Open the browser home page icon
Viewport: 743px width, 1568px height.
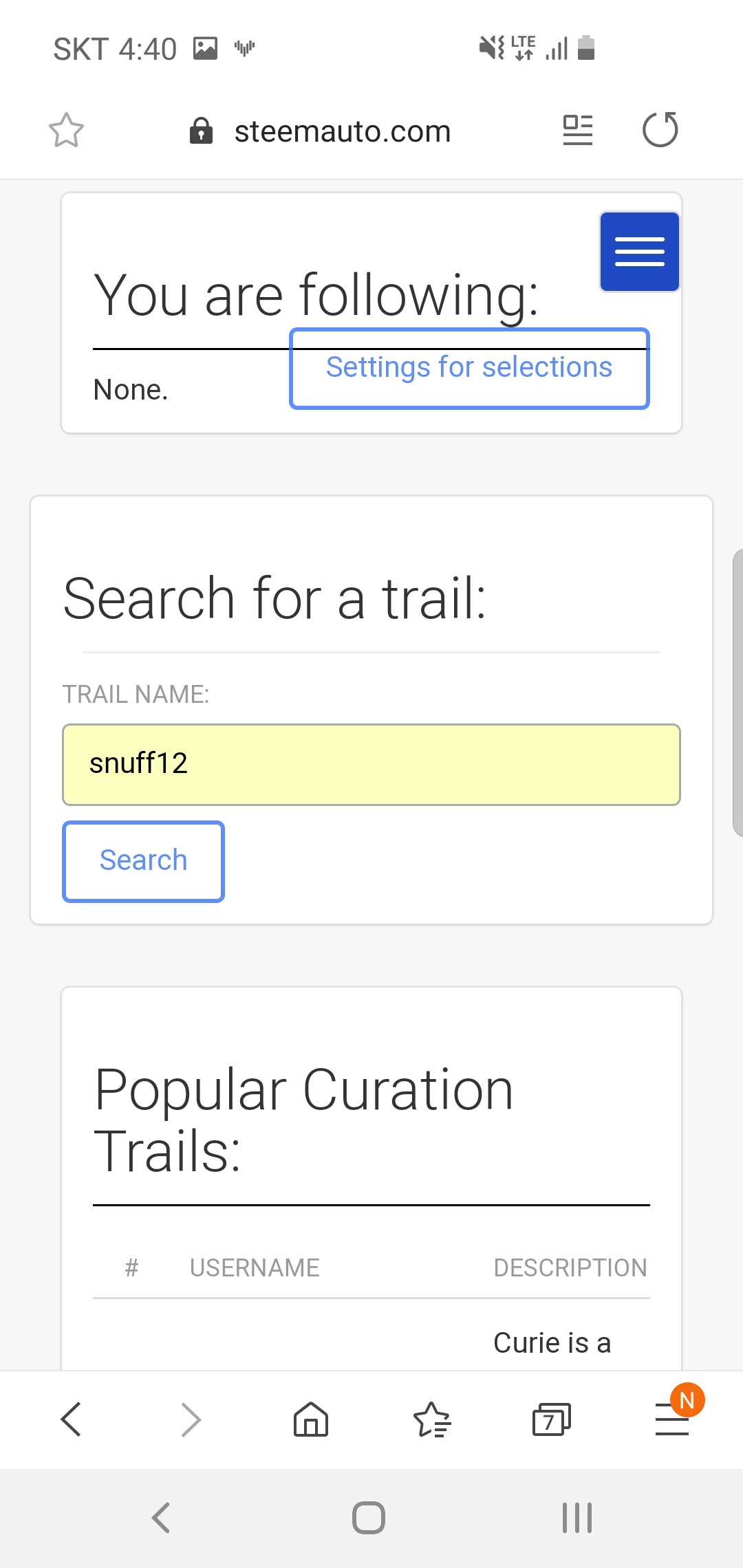pos(311,1419)
